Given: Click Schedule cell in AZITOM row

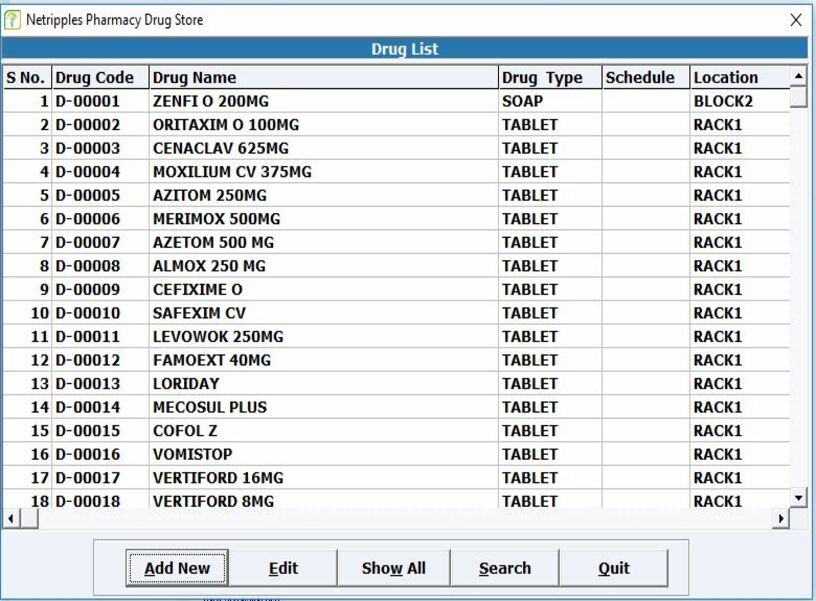Looking at the screenshot, I should (646, 195).
